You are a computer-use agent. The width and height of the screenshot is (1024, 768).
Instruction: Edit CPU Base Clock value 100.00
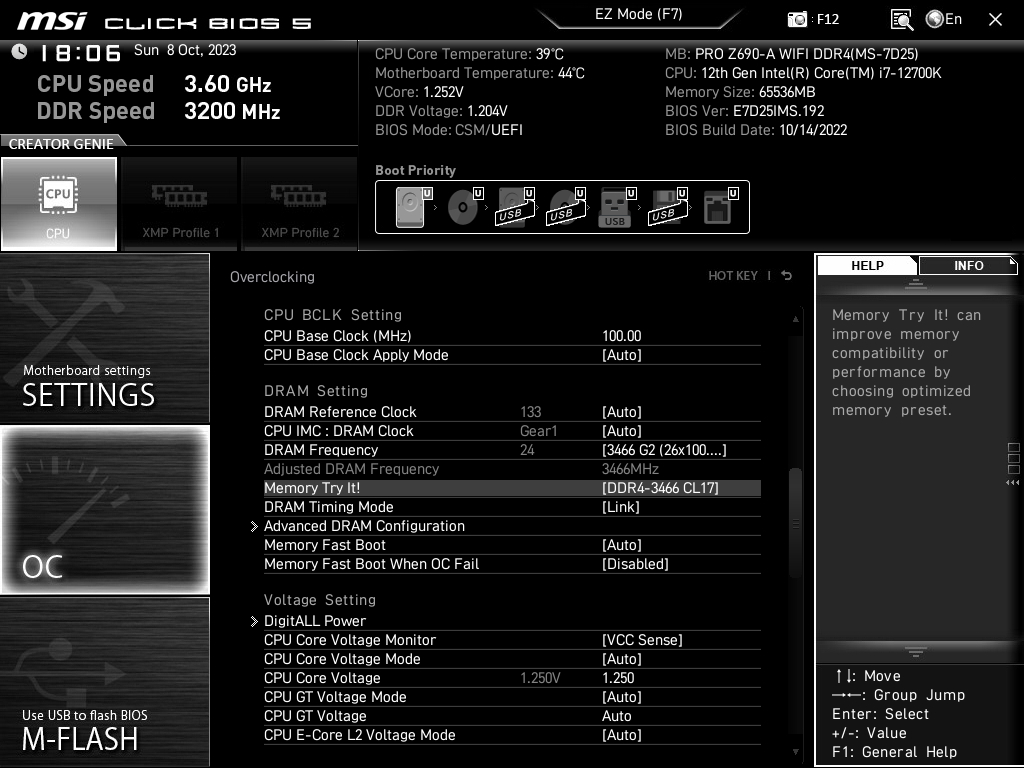622,336
